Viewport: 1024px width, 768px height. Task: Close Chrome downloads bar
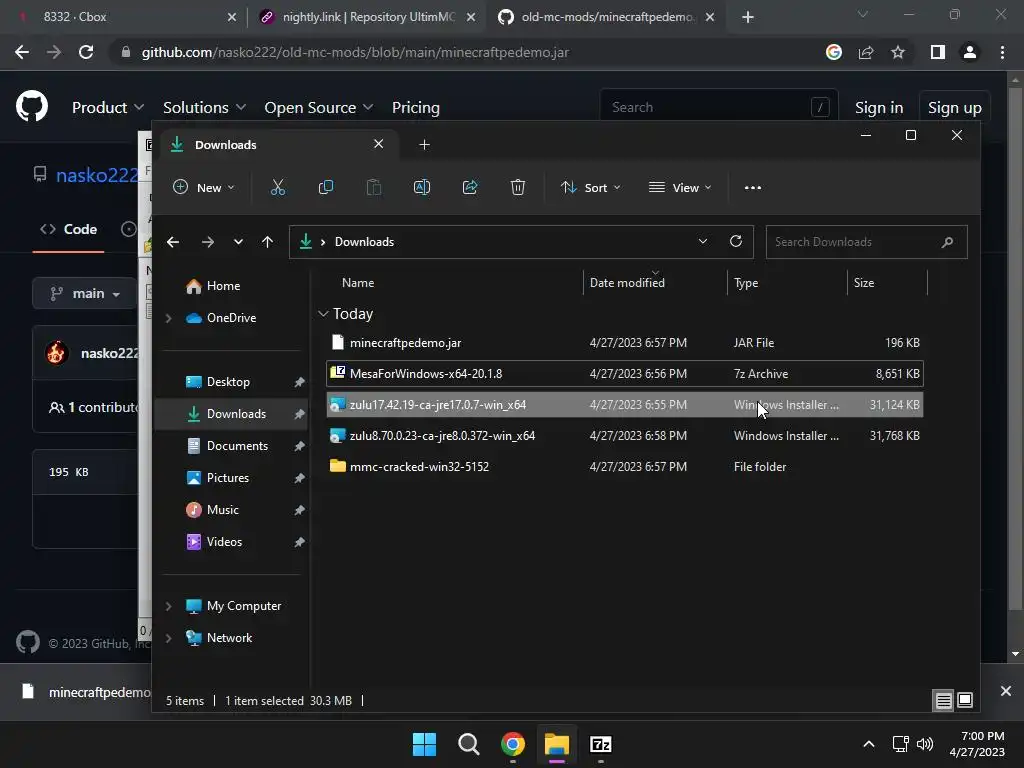[1006, 691]
